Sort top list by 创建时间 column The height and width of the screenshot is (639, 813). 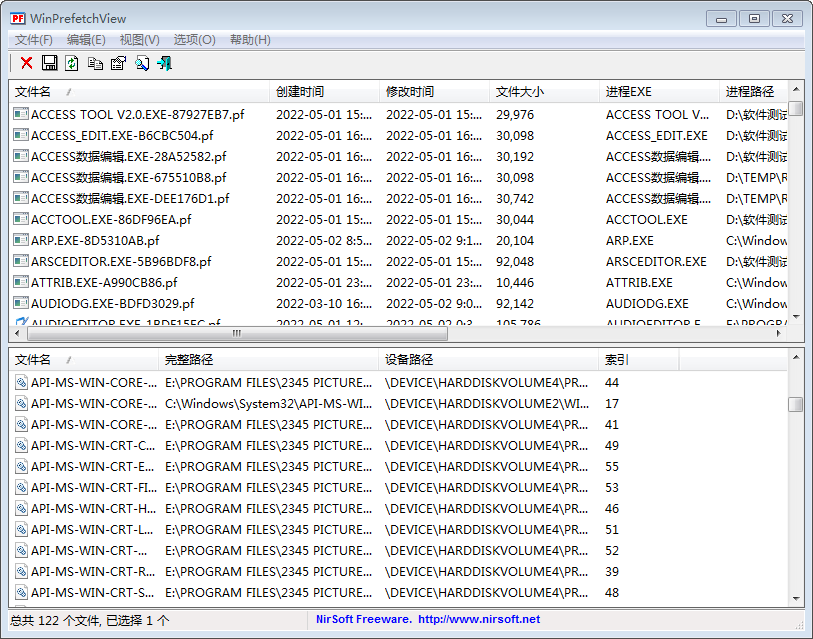point(300,92)
